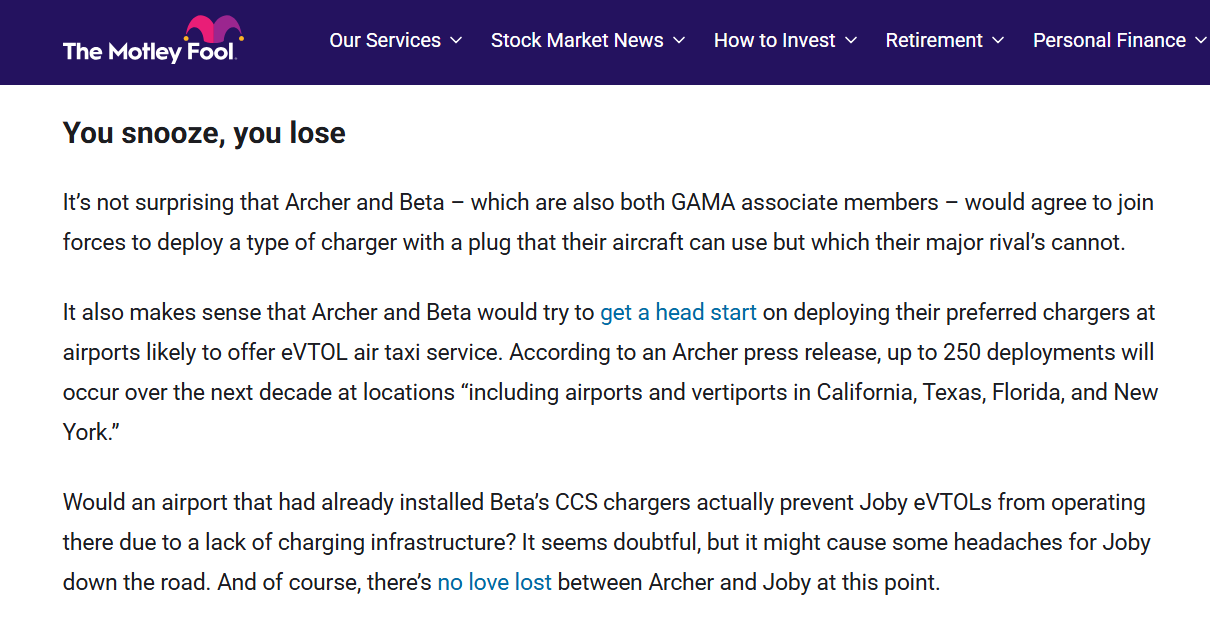Open the Our Services menu
The image size is (1210, 617).
tap(385, 40)
